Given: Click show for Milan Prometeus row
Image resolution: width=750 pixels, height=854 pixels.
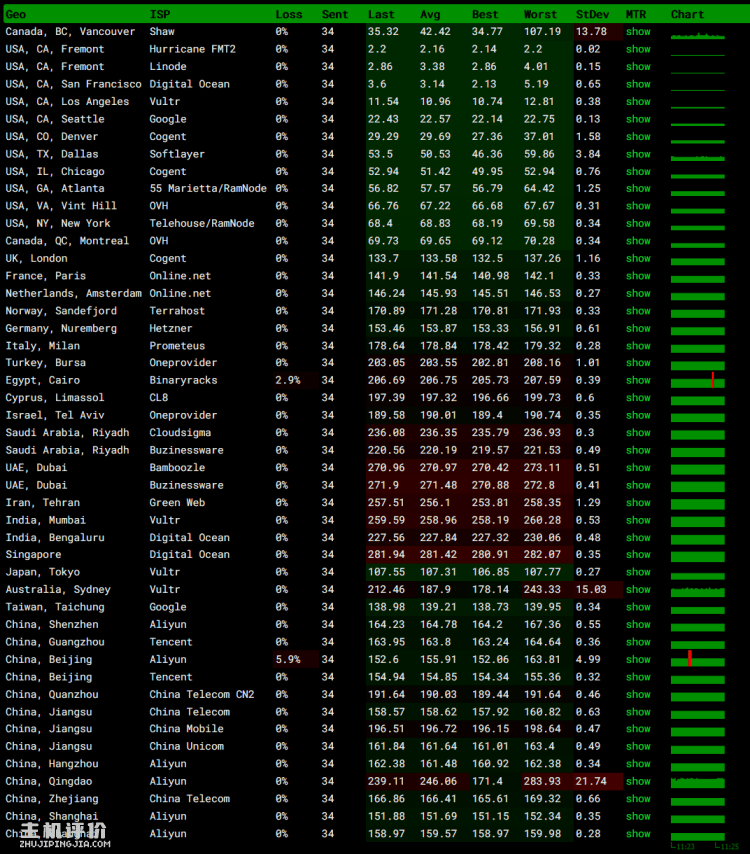Looking at the screenshot, I should point(638,346).
